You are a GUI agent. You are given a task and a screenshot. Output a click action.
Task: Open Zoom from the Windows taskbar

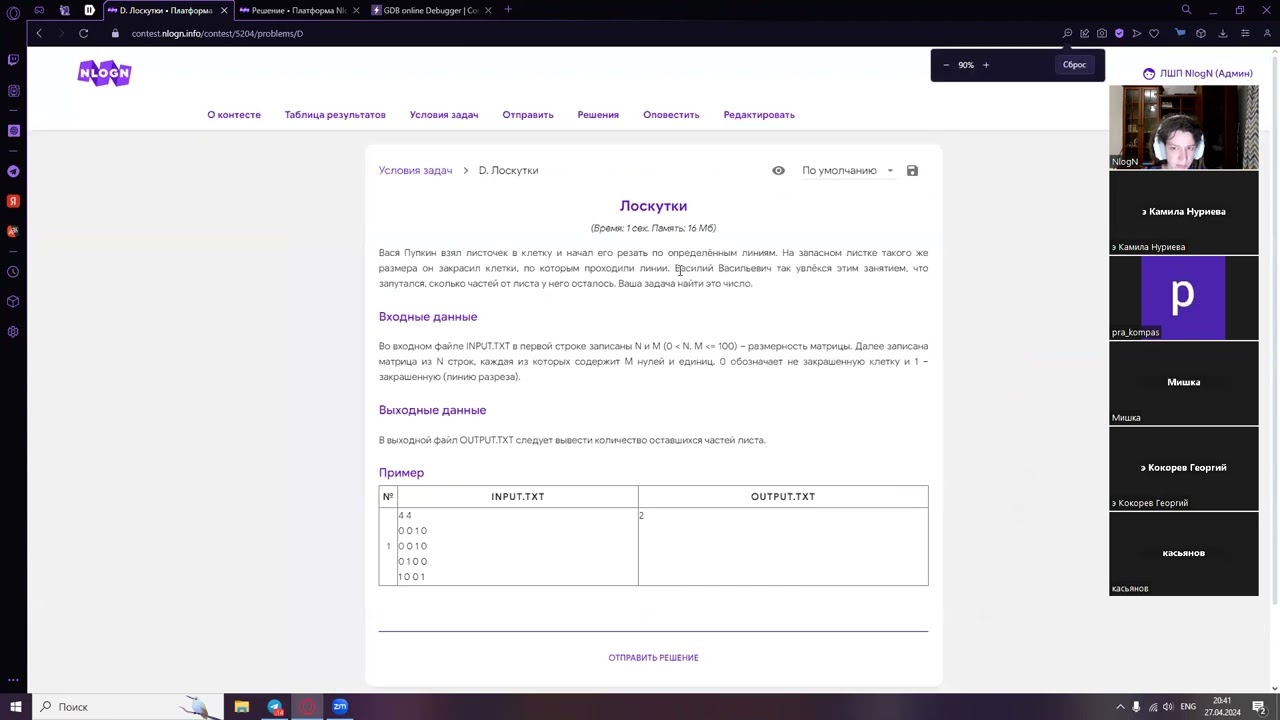340,707
